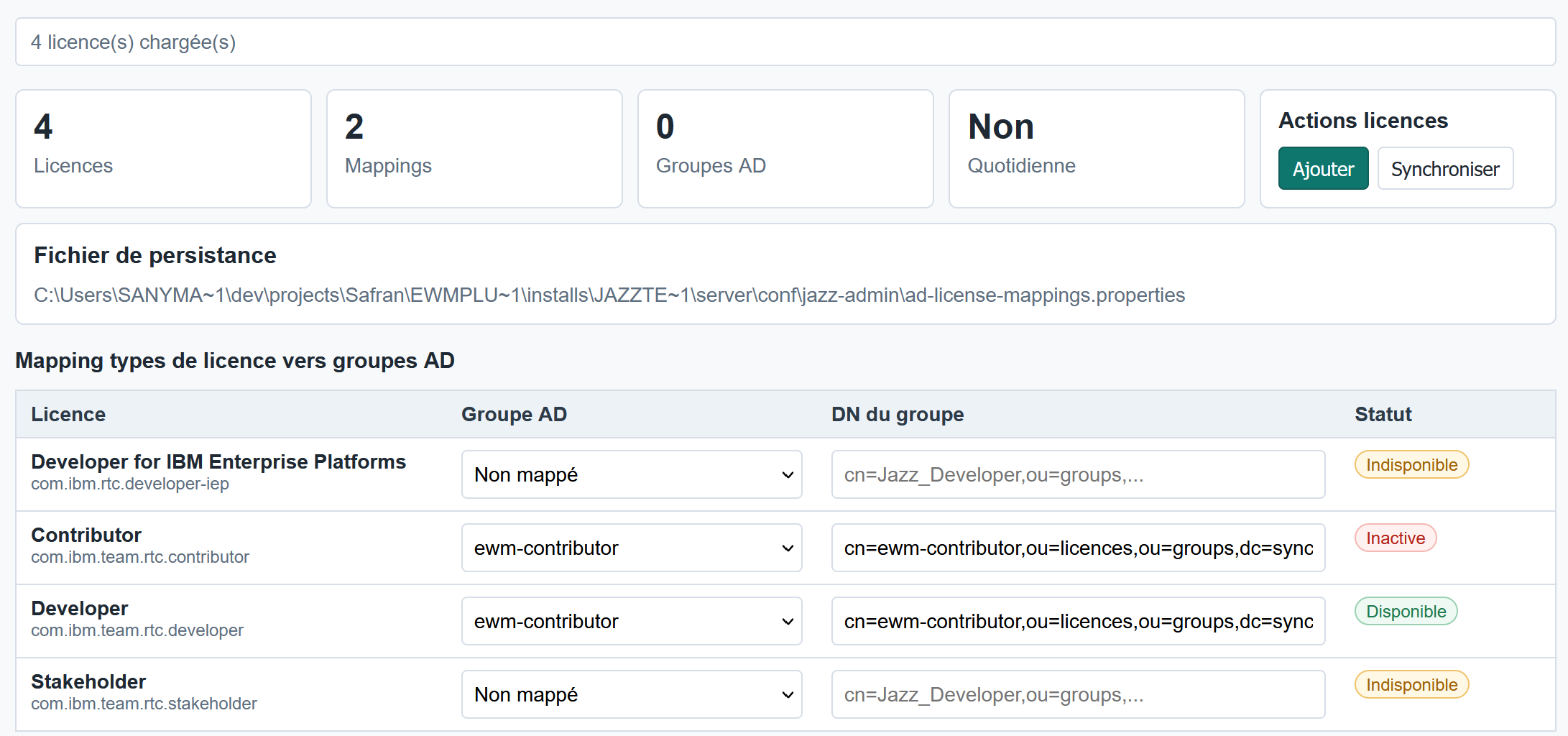This screenshot has height=736, width=1568.
Task: Focus DN field for com.ibm.team.rtc.developer row
Action: coord(1078,621)
